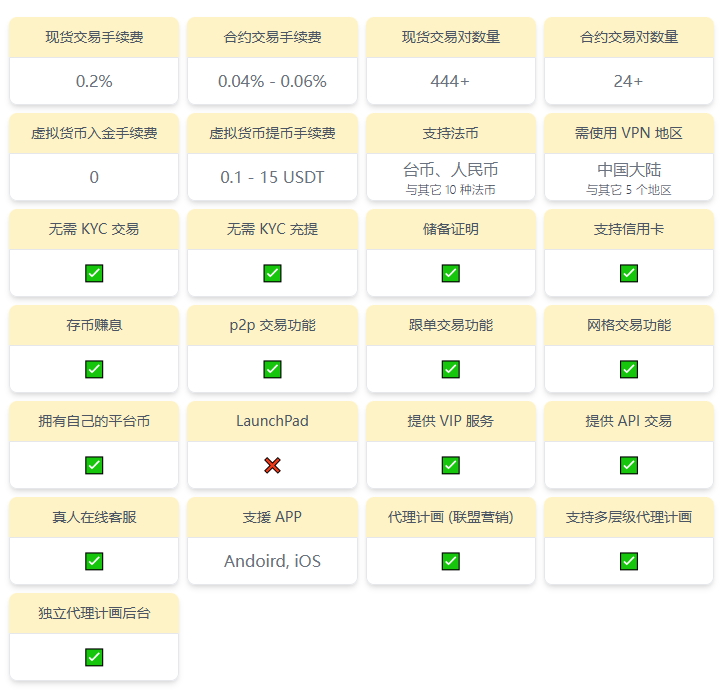Click the green check under 无需 KYC 交易

coord(94,273)
